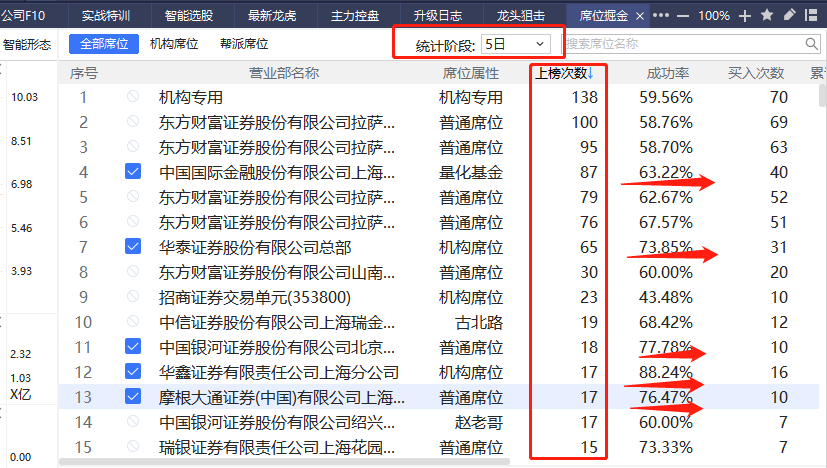Toggle the circle icon in row 2
Image resolution: width=827 pixels, height=468 pixels.
click(x=133, y=121)
